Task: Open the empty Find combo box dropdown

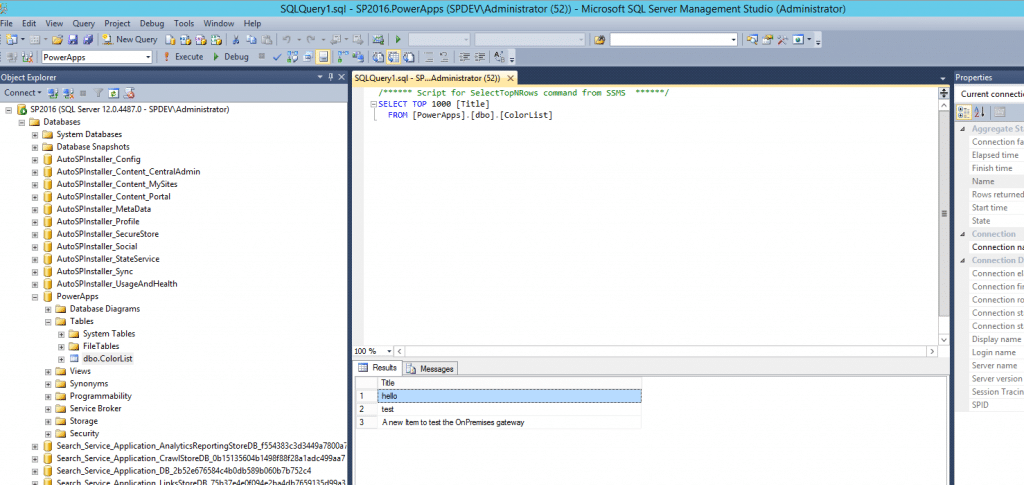Action: coord(733,39)
